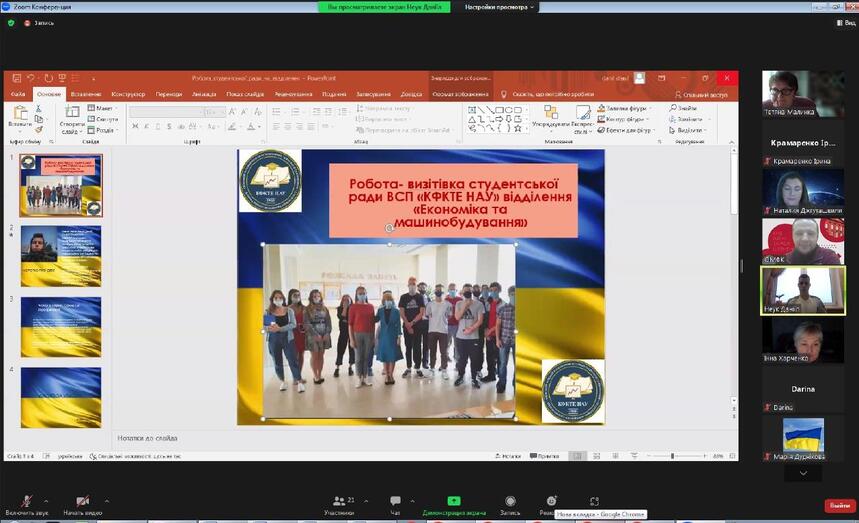Select slide 4 thumbnail in panel
Viewport: 859px width, 523px height.
(x=61, y=398)
